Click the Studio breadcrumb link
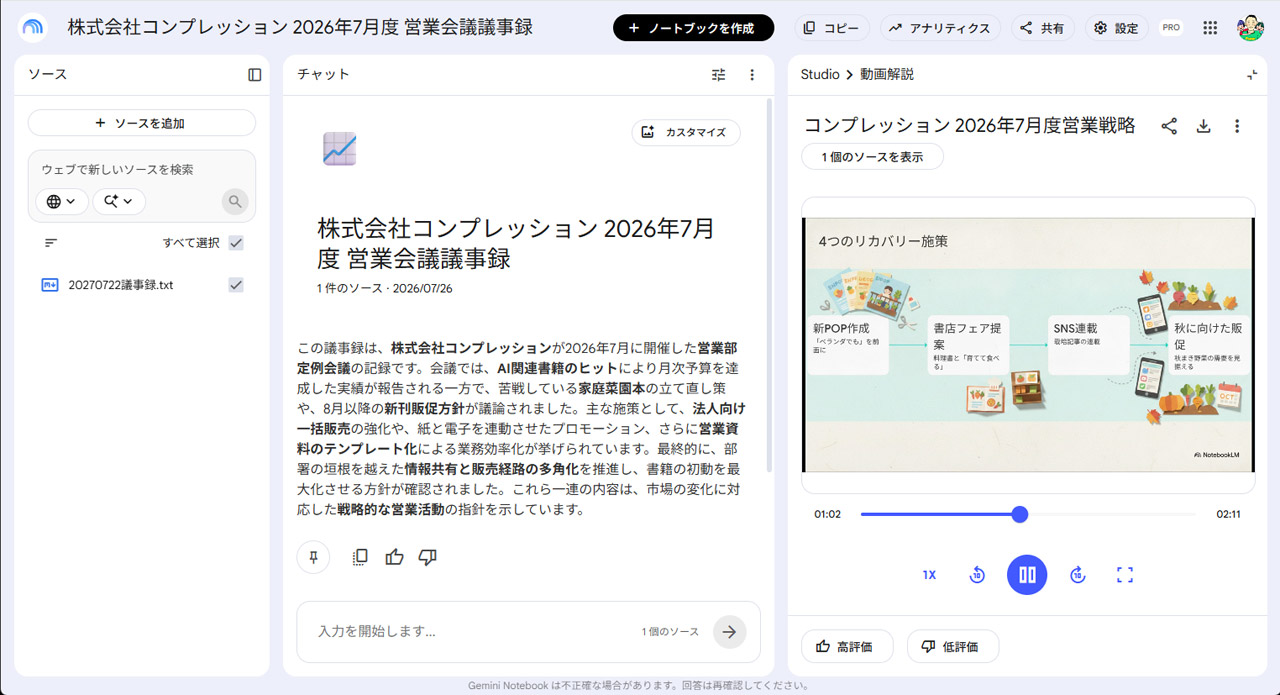Screen dimensions: 1280x695 pyautogui.click(x=820, y=75)
